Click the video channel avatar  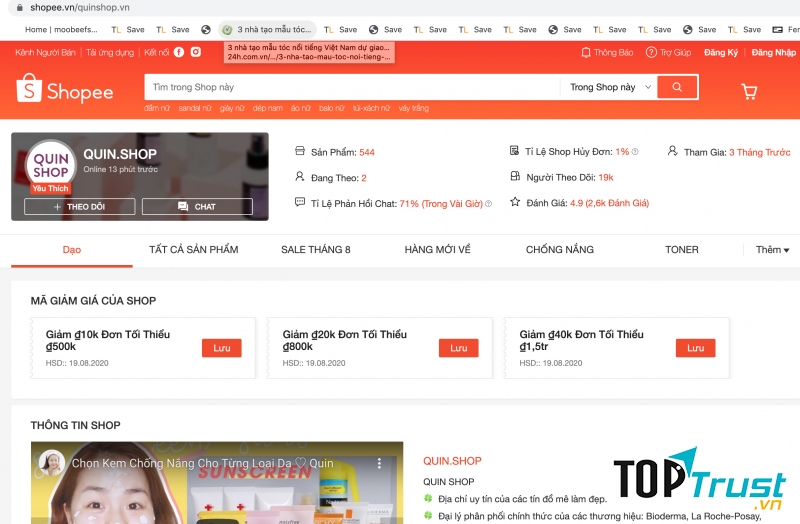click(52, 462)
